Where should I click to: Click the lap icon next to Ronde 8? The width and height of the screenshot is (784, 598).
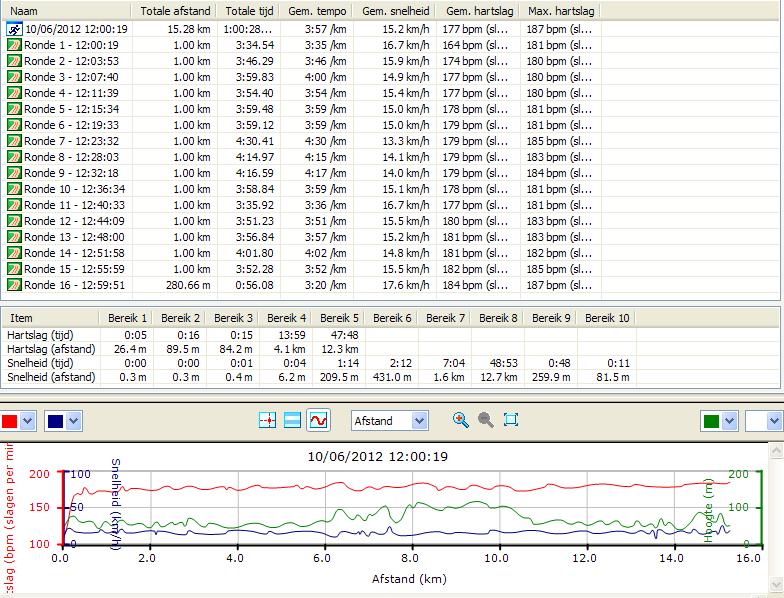click(14, 157)
